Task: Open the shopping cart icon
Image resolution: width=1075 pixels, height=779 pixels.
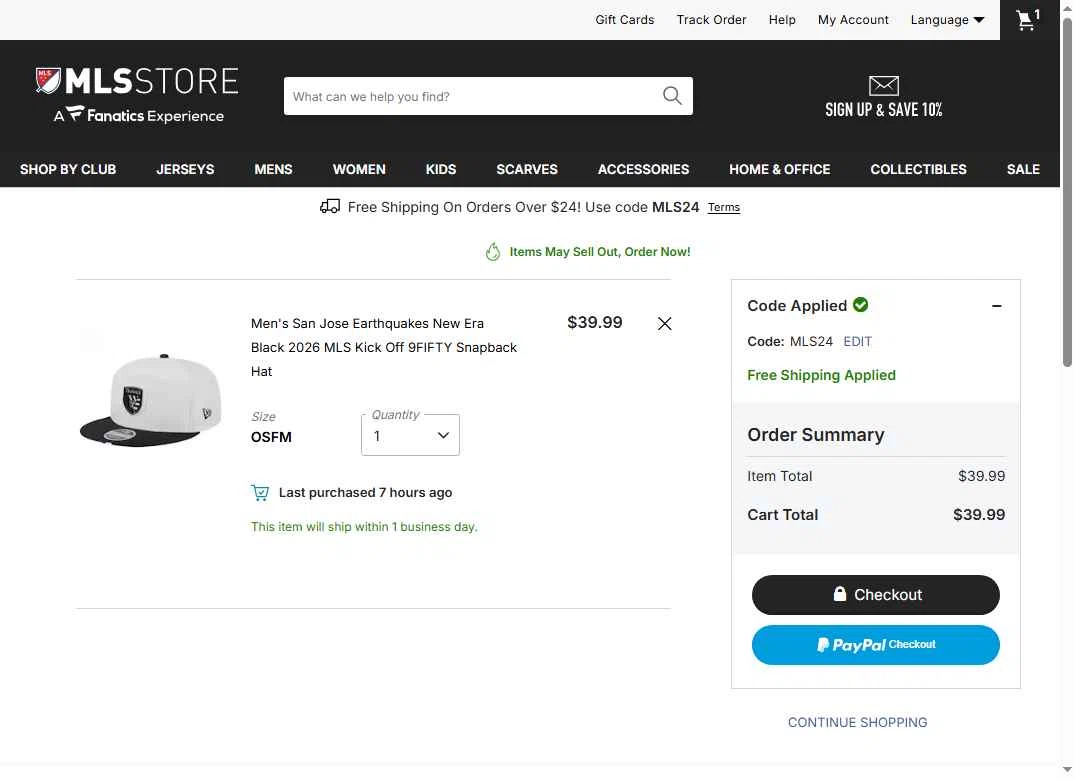Action: (x=1027, y=20)
